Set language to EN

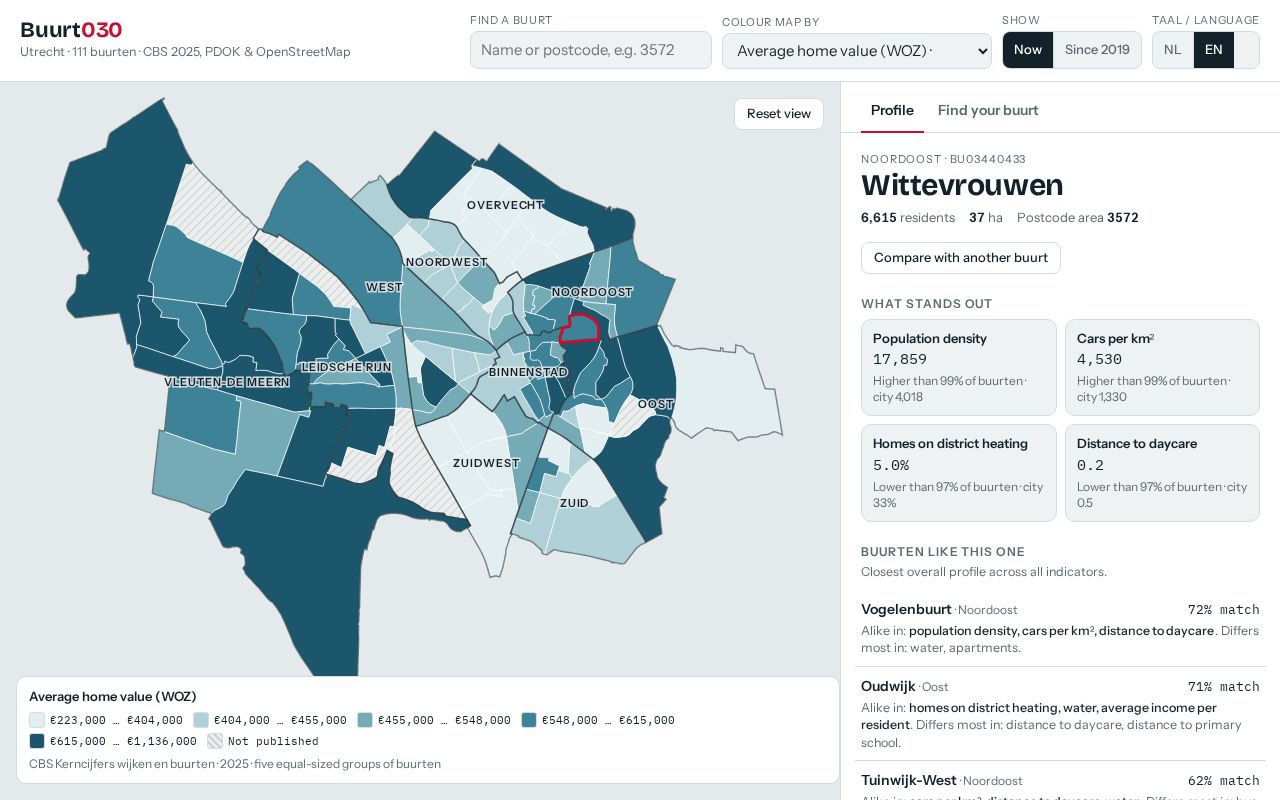[1214, 50]
